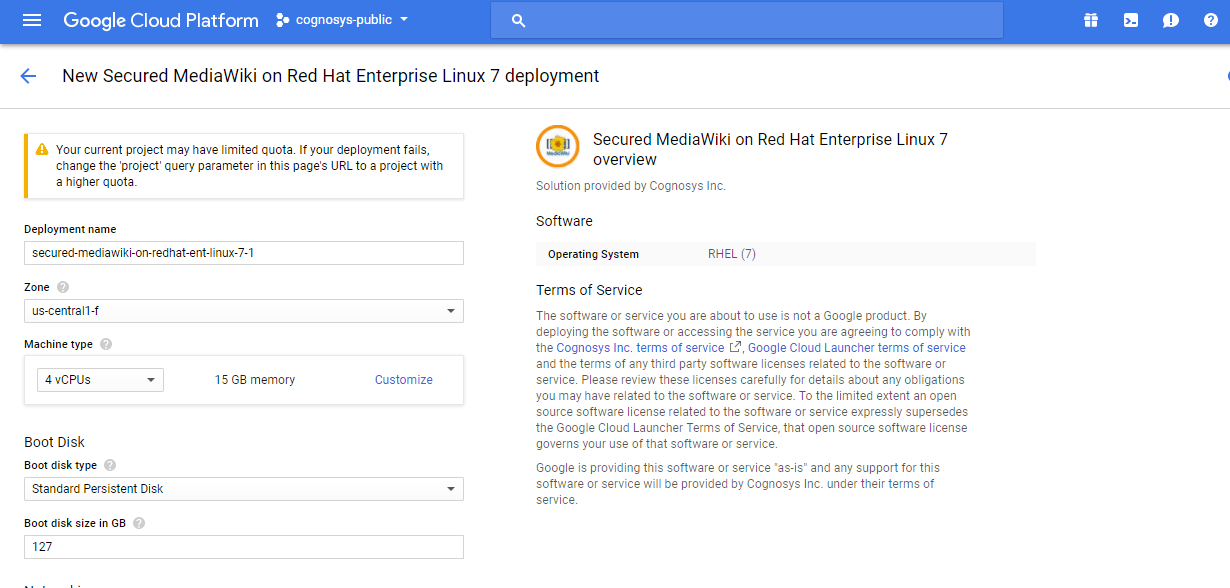
Task: Click the RHEL (7) operating system value
Action: [x=732, y=254]
